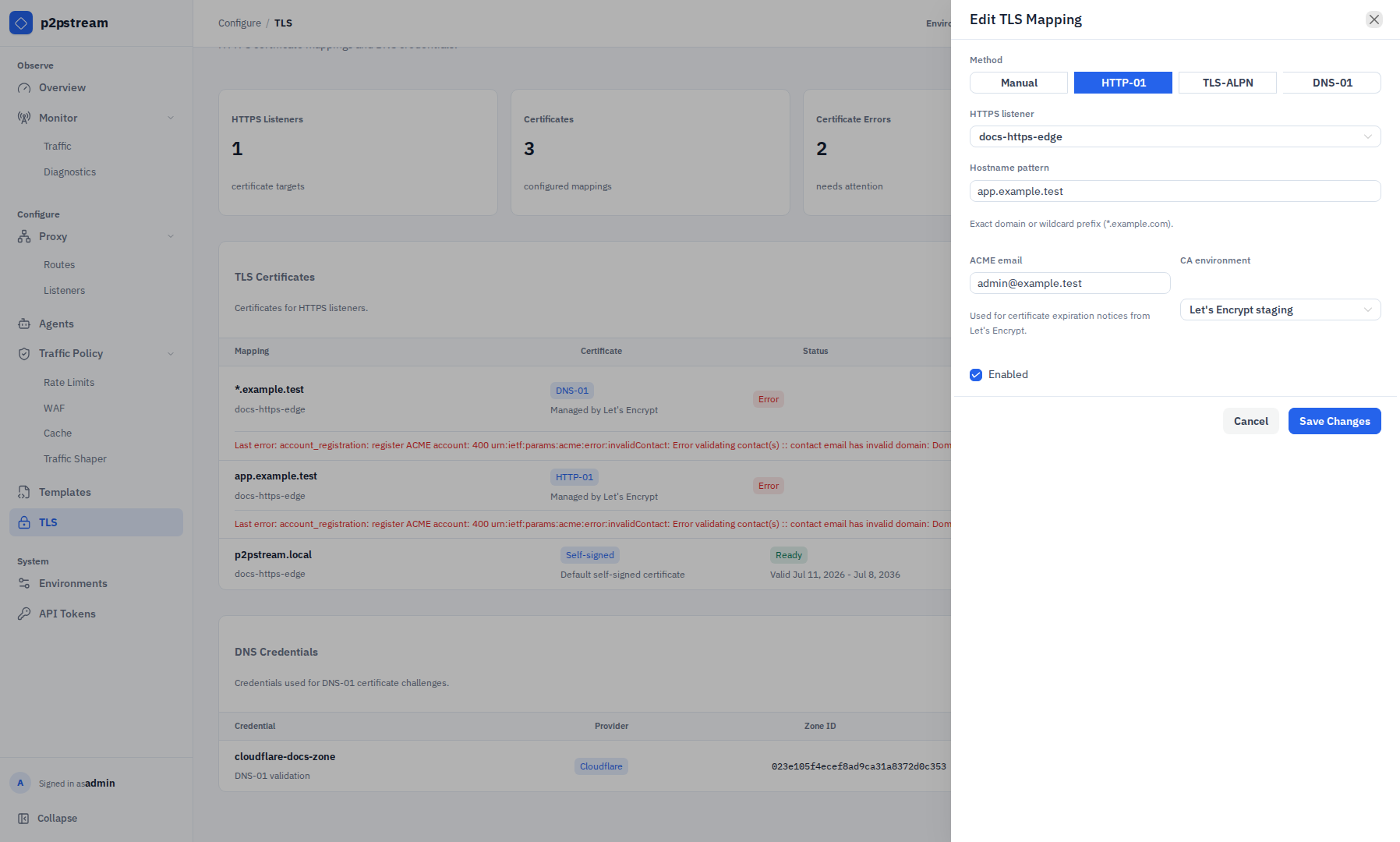Viewport: 1400px width, 842px height.
Task: Click the Monitor radio-signal icon
Action: pyautogui.click(x=24, y=118)
